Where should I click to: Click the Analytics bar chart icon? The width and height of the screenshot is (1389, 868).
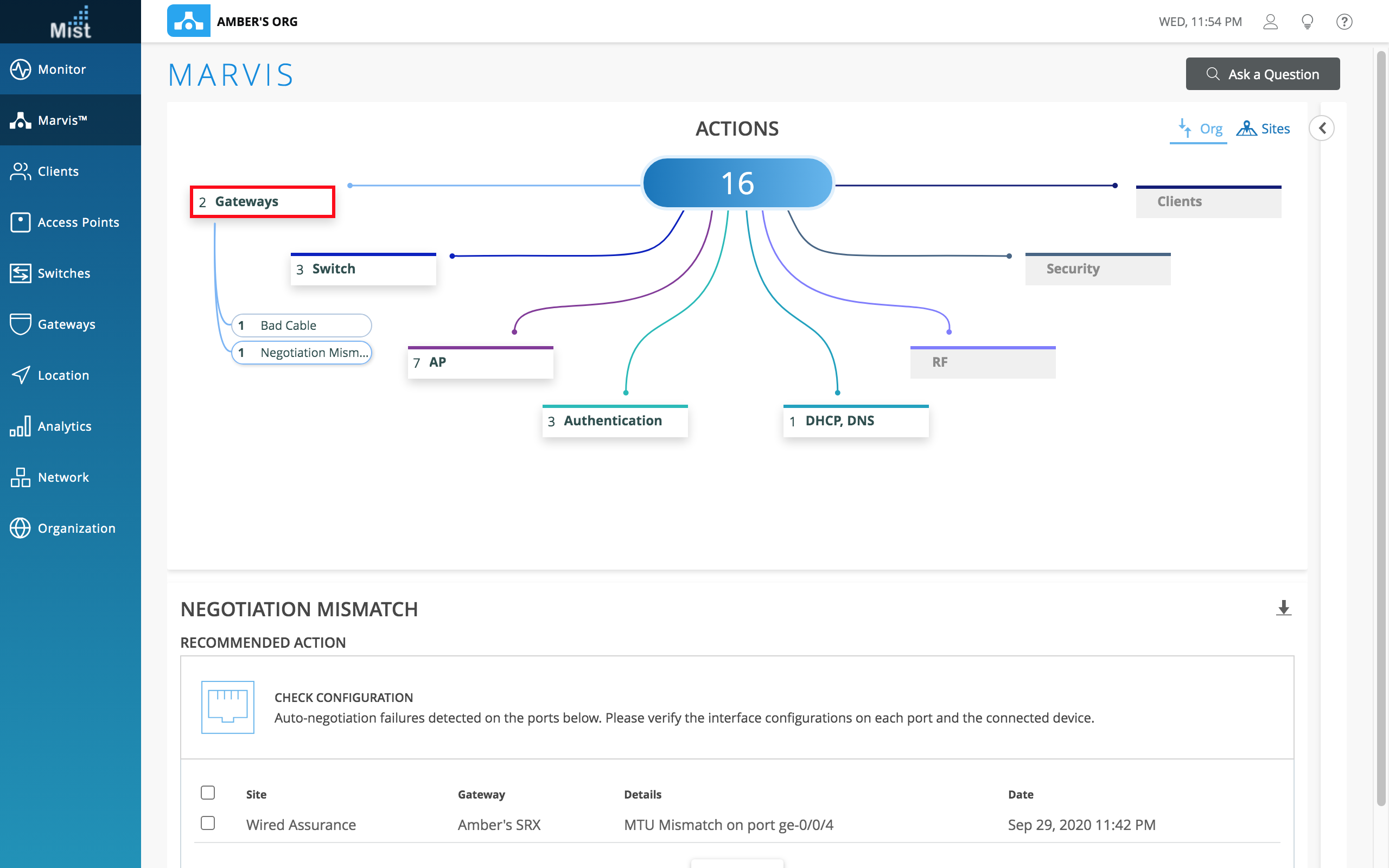pos(20,426)
